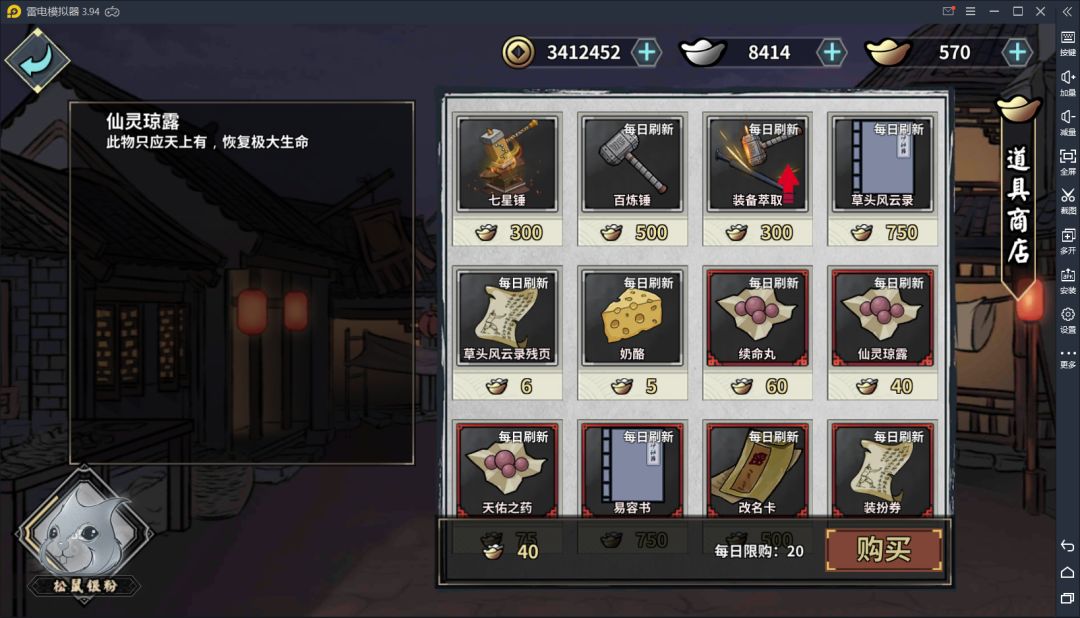The width and height of the screenshot is (1080, 618).
Task: Add gold ingots with plus button
Action: click(x=1017, y=52)
